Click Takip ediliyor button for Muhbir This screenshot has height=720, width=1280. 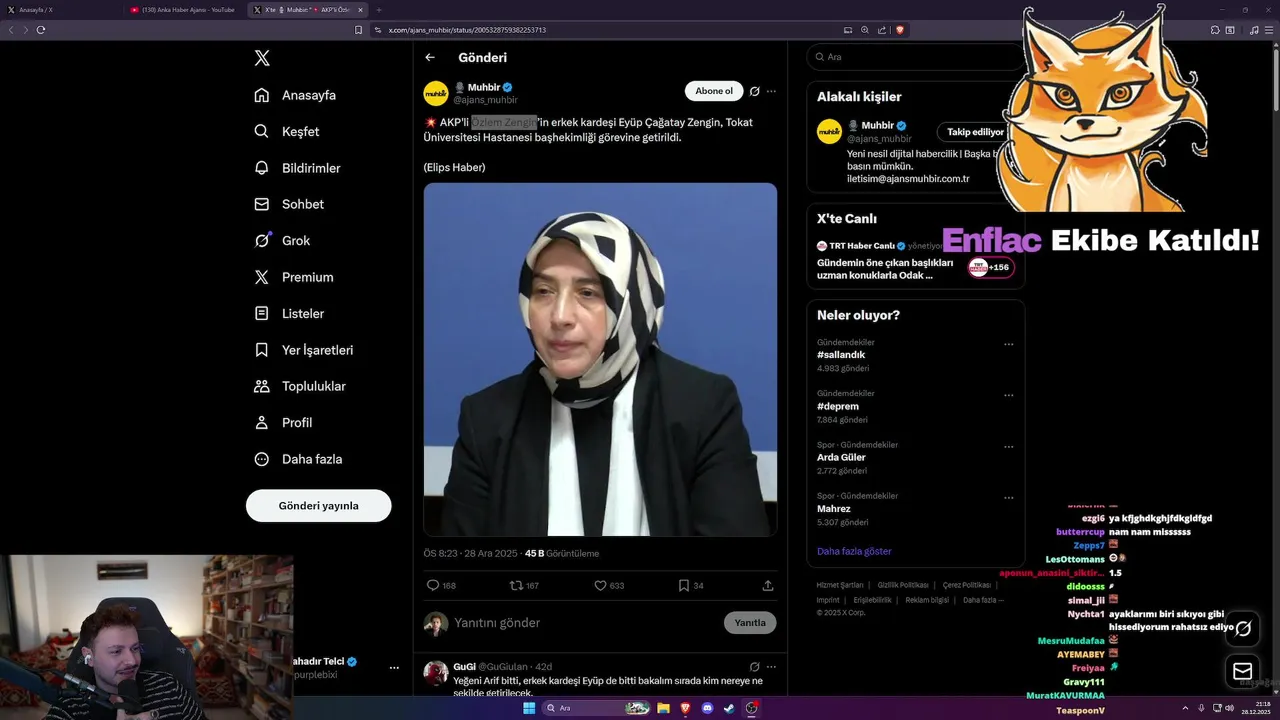pos(975,132)
